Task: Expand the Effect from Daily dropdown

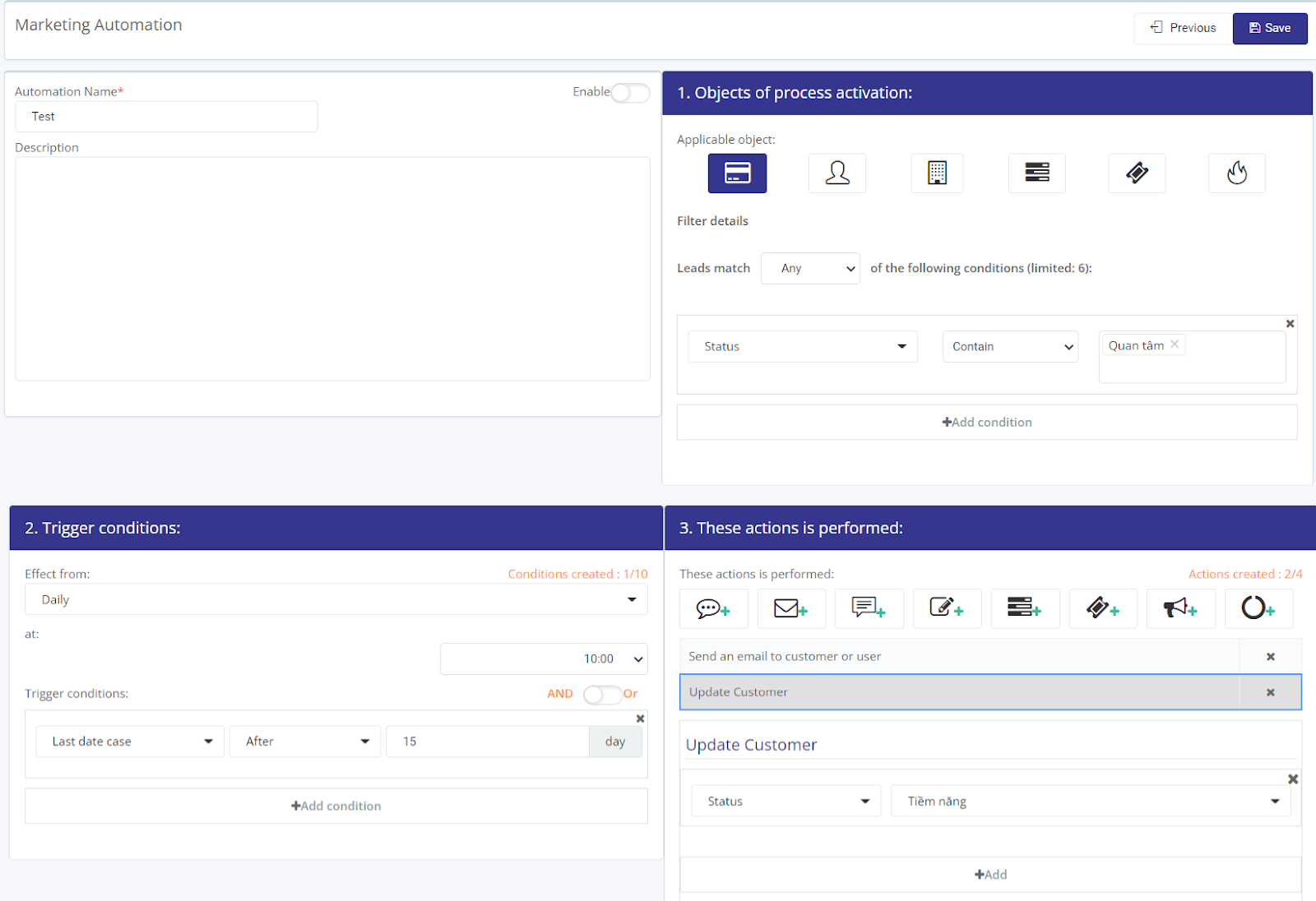Action: pyautogui.click(x=336, y=599)
